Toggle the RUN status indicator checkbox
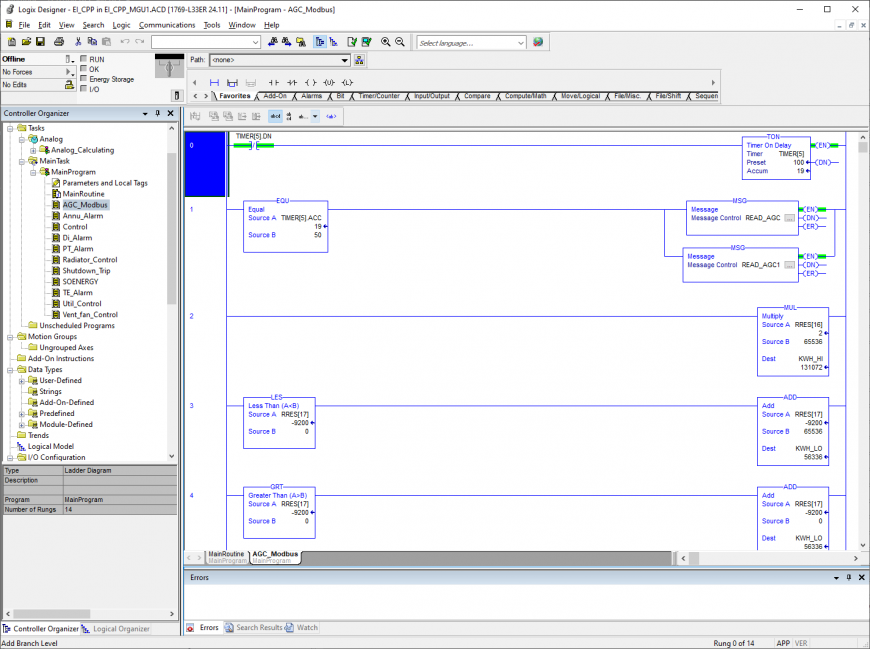This screenshot has width=870, height=649. click(84, 59)
